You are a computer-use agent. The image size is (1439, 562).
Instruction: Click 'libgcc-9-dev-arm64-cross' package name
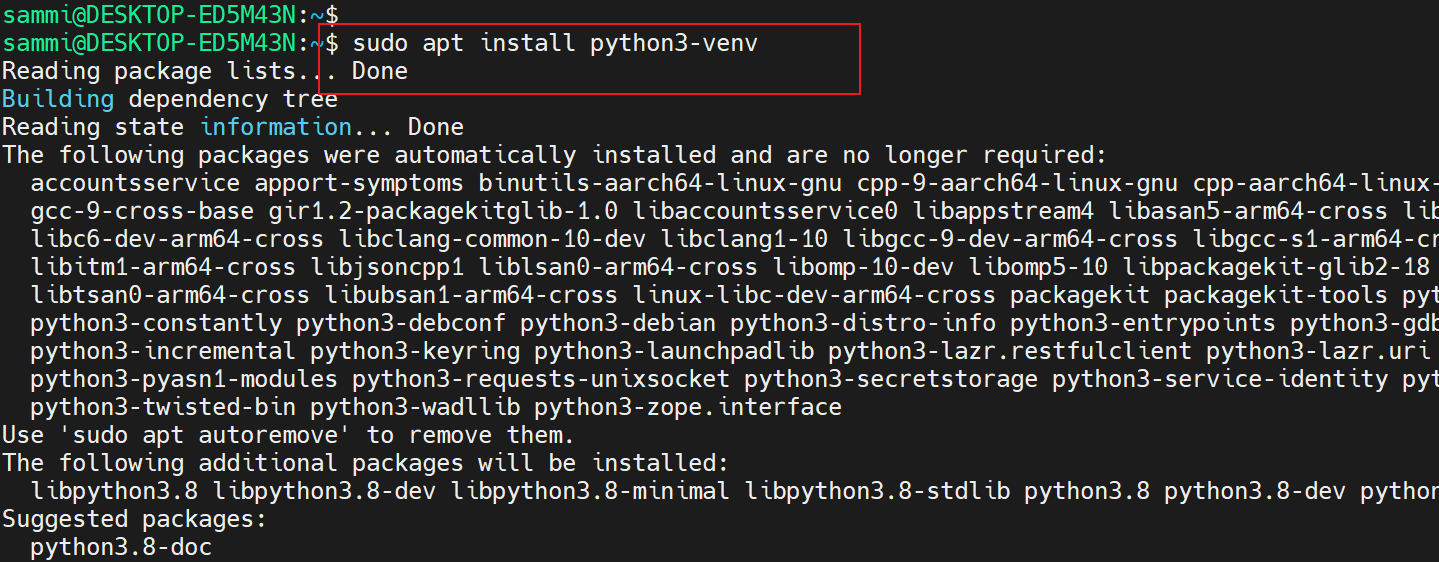coord(1010,239)
